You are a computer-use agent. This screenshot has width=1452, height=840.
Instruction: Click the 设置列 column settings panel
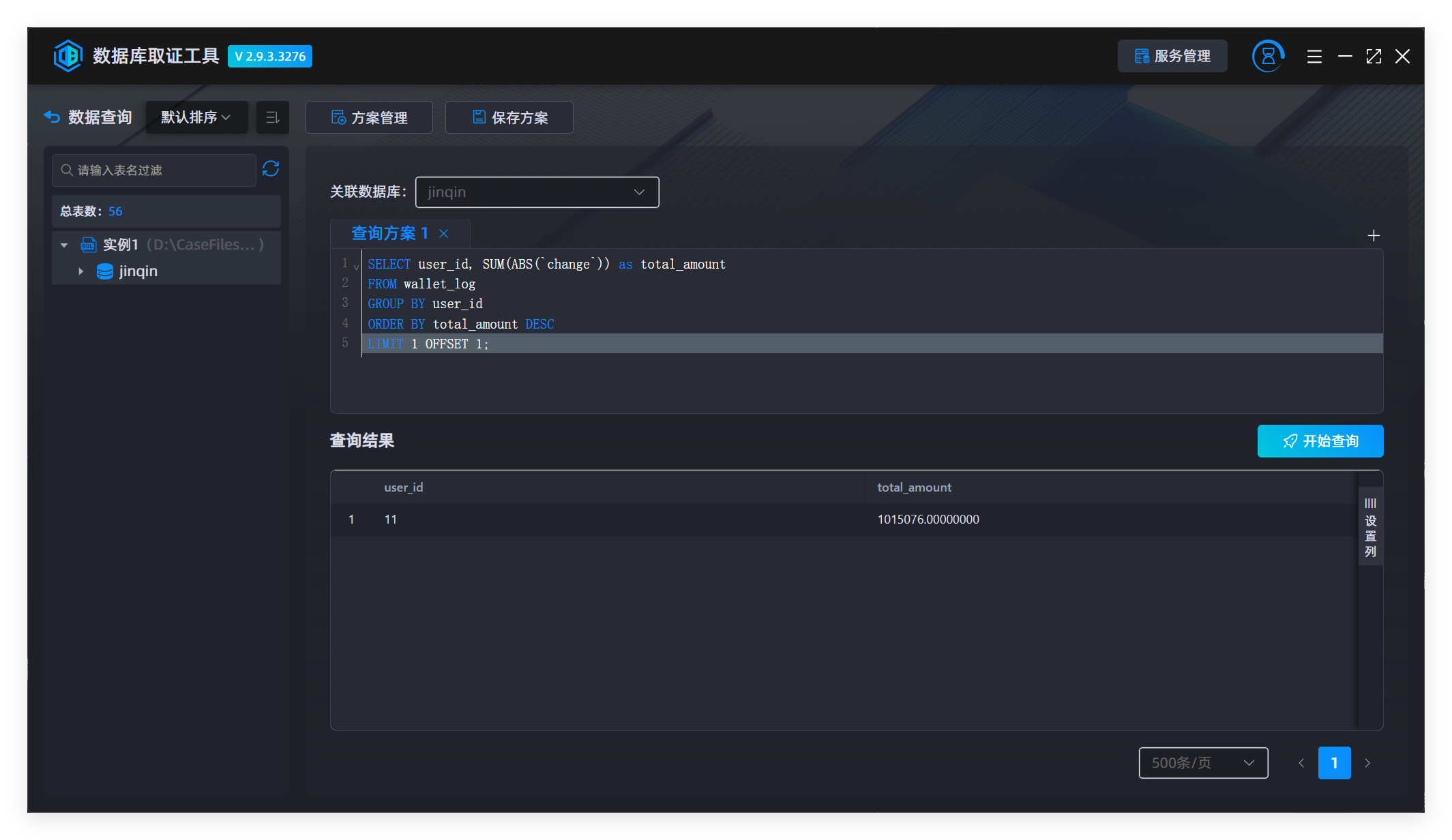[1370, 528]
